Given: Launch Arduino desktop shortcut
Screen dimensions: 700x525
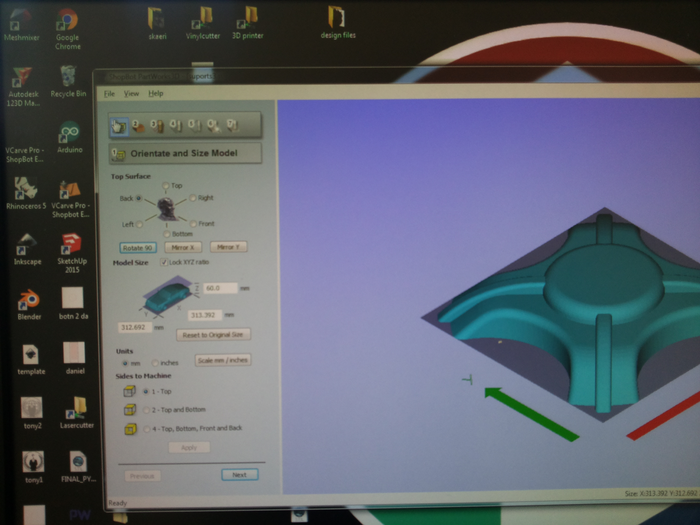Looking at the screenshot, I should [70, 138].
